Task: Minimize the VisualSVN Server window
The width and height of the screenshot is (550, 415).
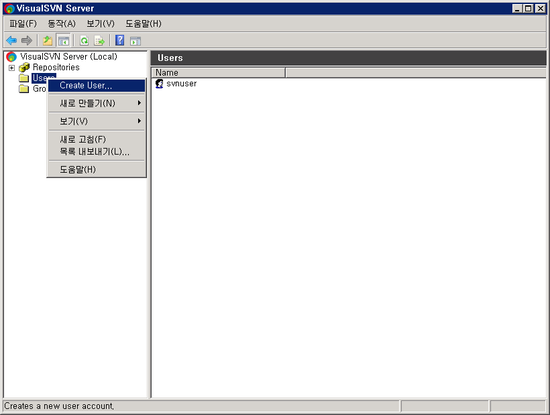Action: (x=517, y=8)
